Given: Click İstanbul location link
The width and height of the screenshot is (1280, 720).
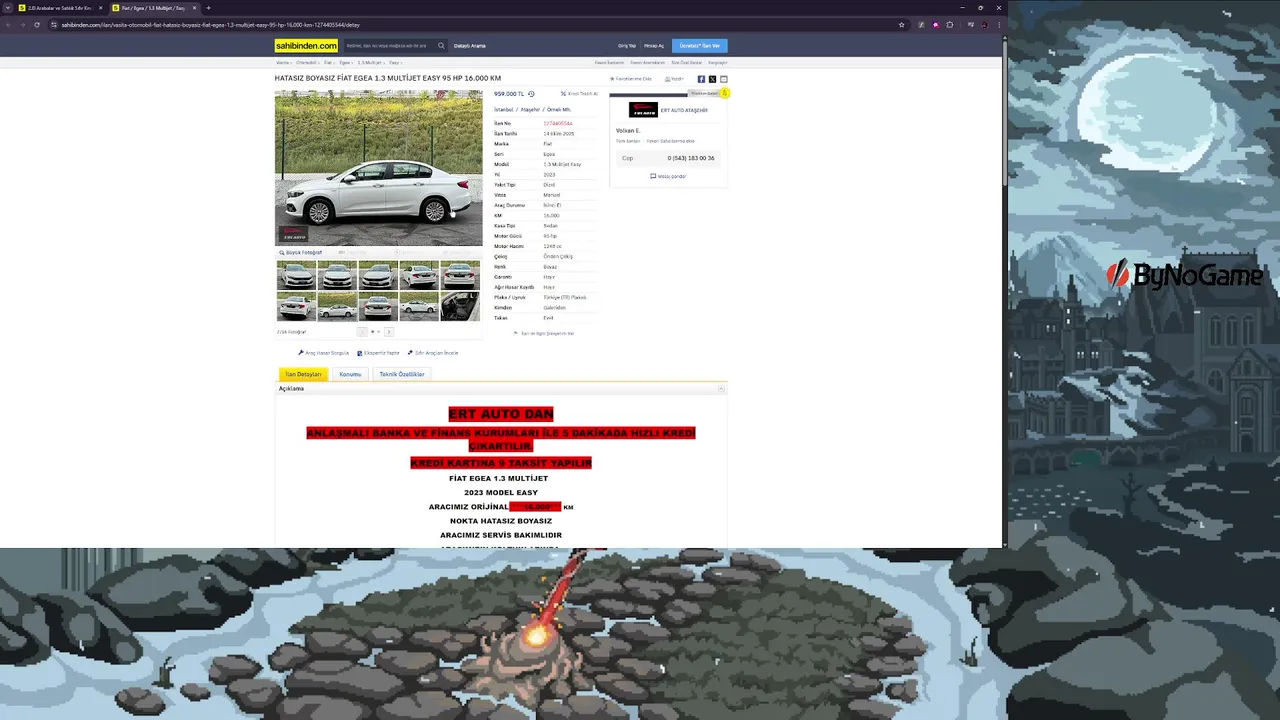Looking at the screenshot, I should (x=504, y=109).
